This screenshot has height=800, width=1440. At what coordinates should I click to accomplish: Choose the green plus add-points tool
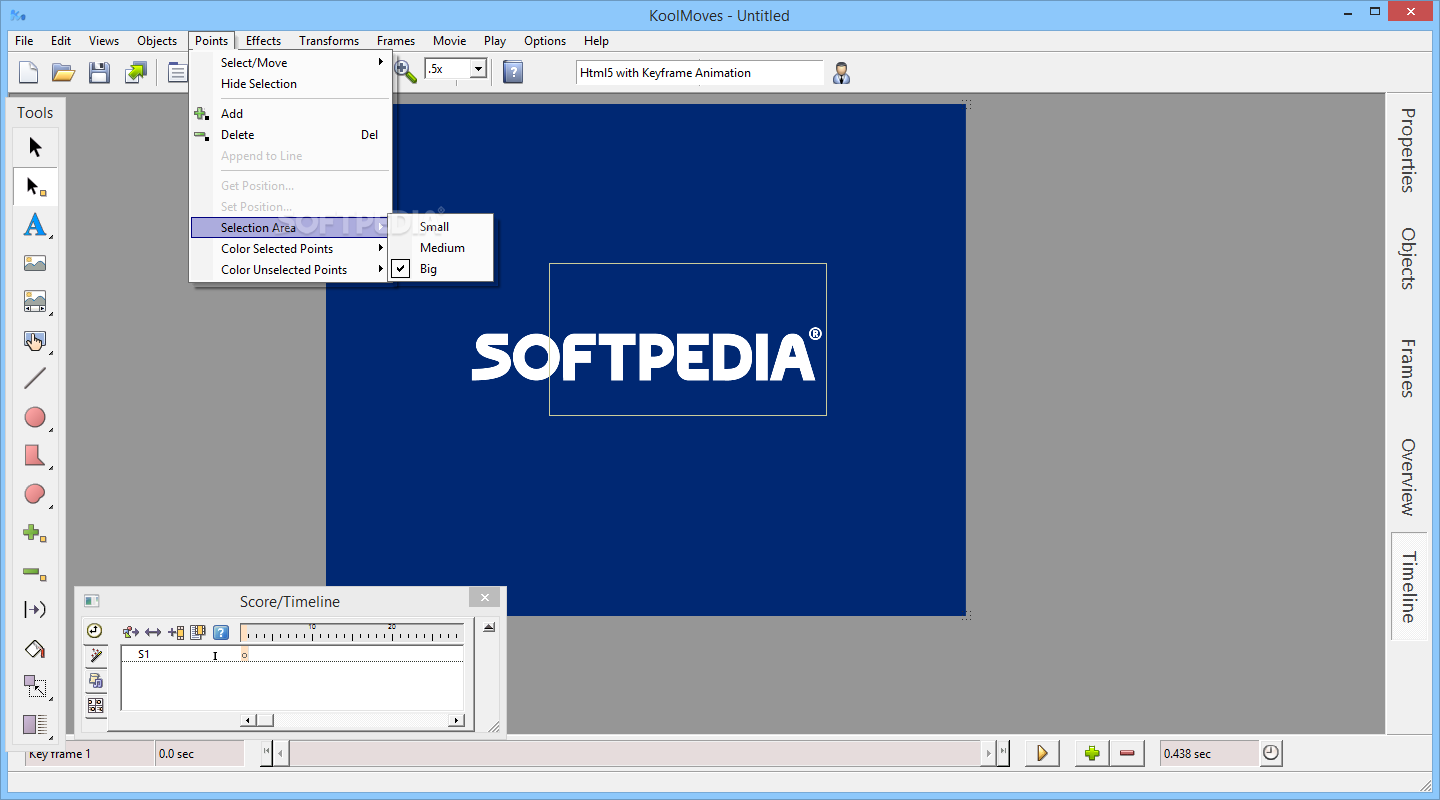click(x=35, y=533)
